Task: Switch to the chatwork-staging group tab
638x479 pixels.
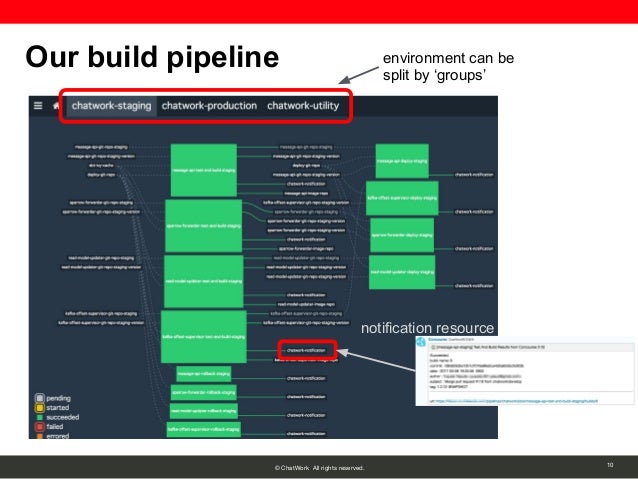Action: point(111,106)
